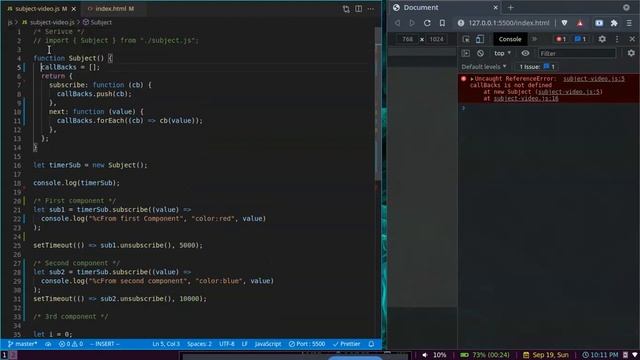Click the blue issues count badge in DevTools toolbar

(x=580, y=39)
